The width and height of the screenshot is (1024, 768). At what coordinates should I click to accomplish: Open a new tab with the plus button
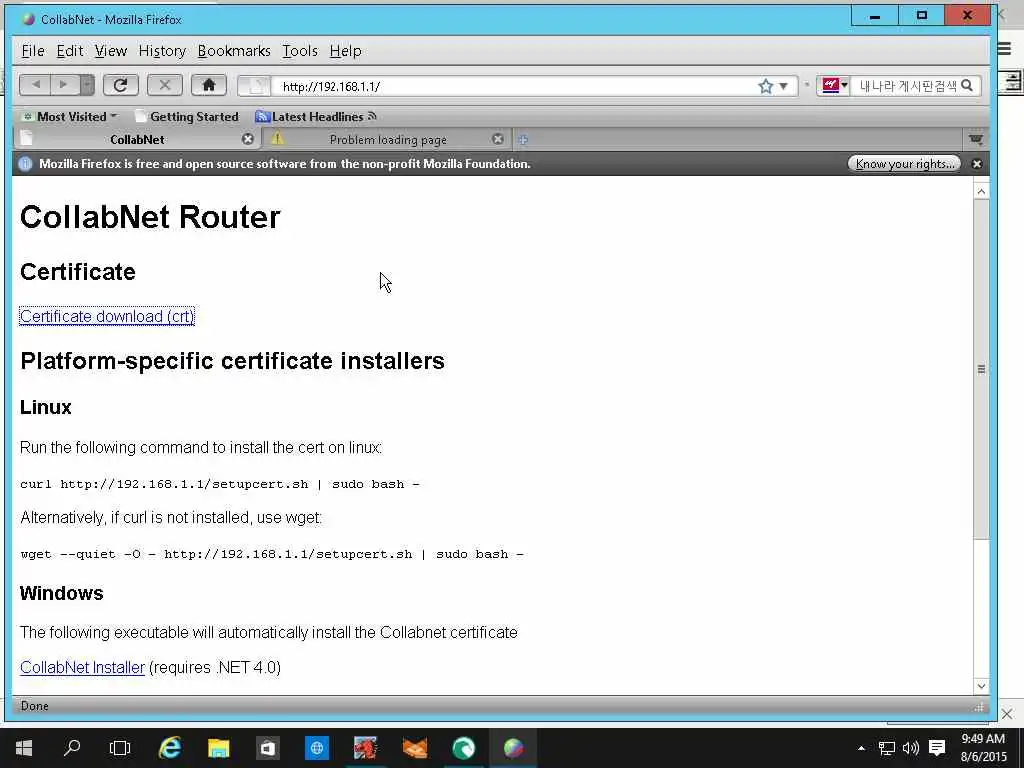click(x=523, y=139)
